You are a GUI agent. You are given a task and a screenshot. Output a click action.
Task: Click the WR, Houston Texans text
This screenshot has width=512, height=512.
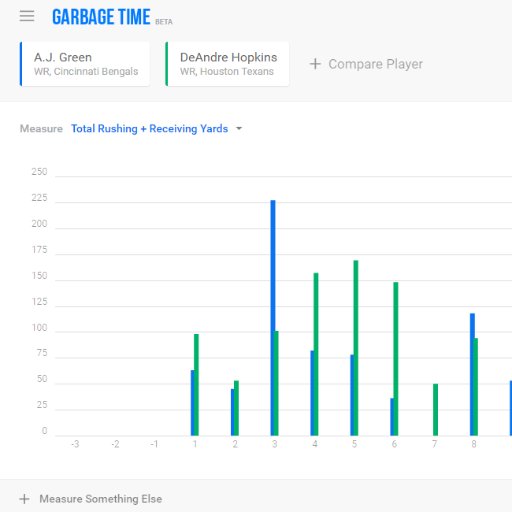tap(227, 71)
